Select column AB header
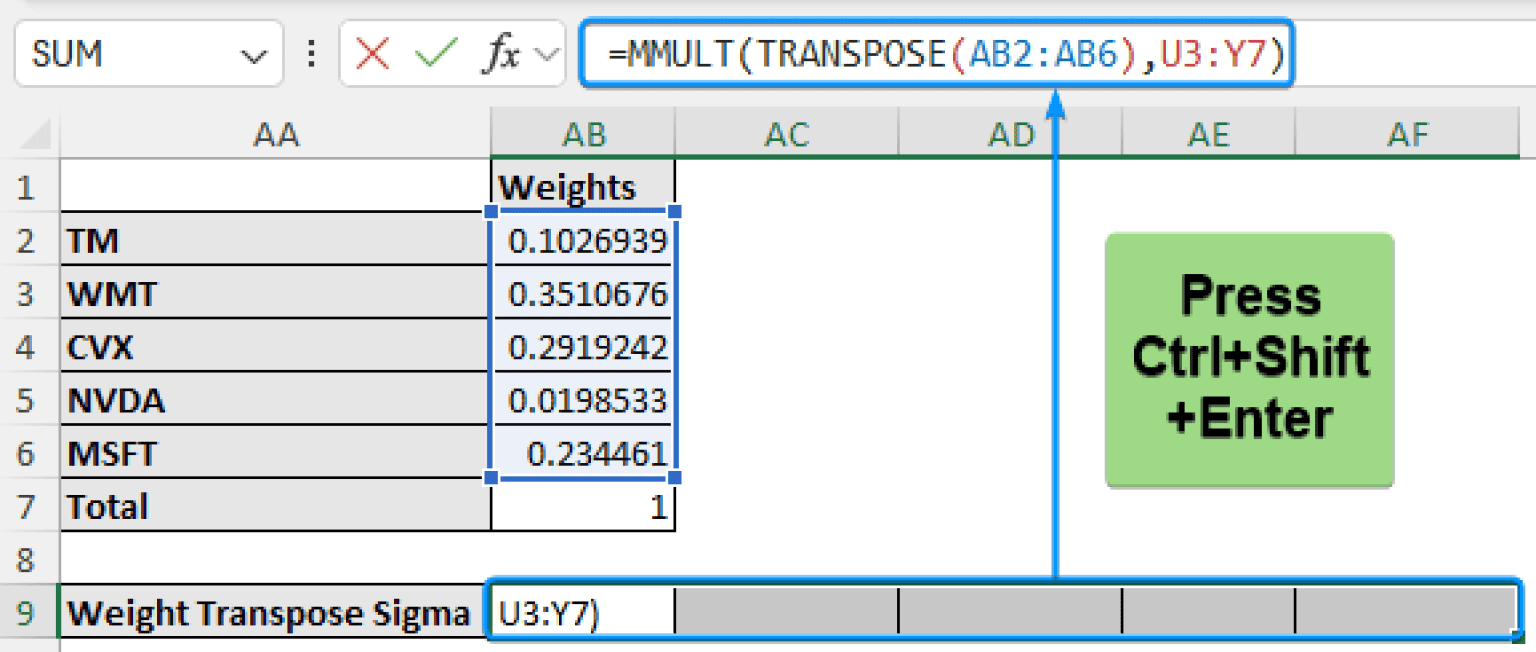This screenshot has height=652, width=1536. coord(583,134)
